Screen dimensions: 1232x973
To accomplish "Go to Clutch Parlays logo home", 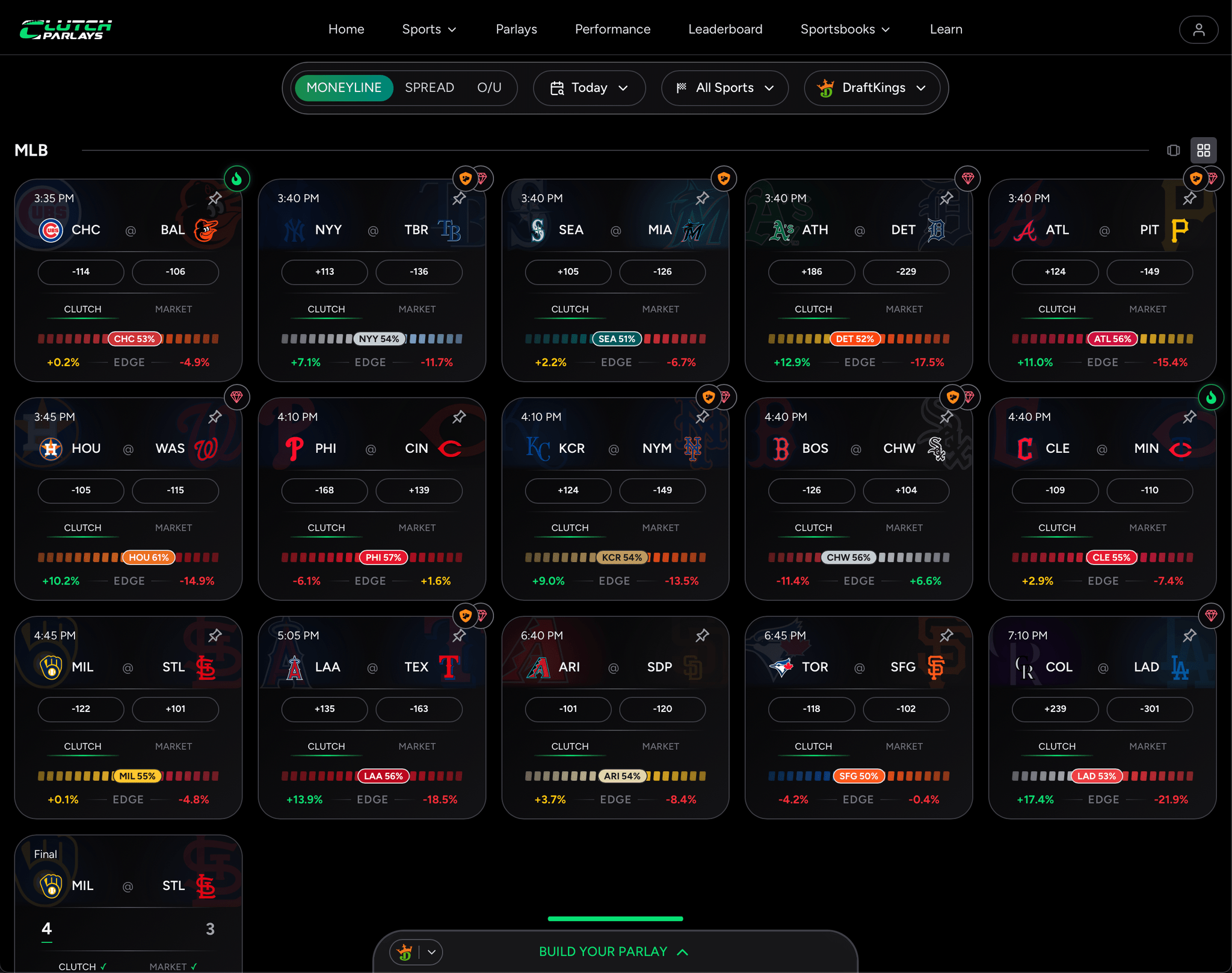I will (x=66, y=29).
